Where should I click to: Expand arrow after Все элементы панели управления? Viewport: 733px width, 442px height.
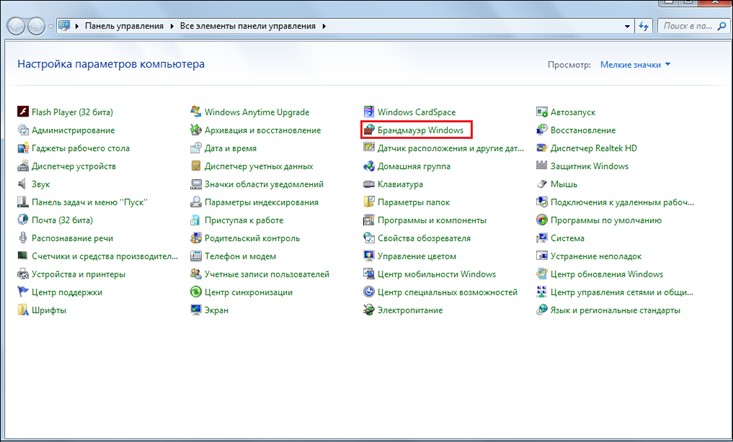(323, 26)
